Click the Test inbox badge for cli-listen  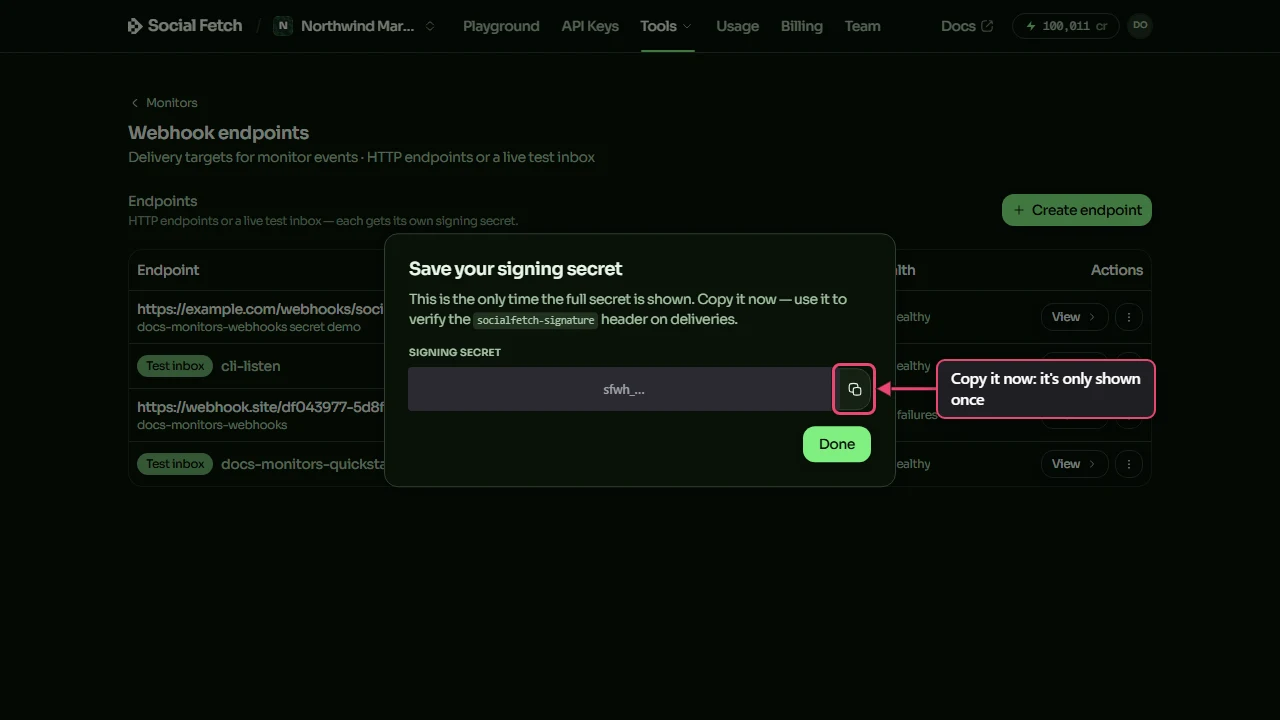pos(175,366)
